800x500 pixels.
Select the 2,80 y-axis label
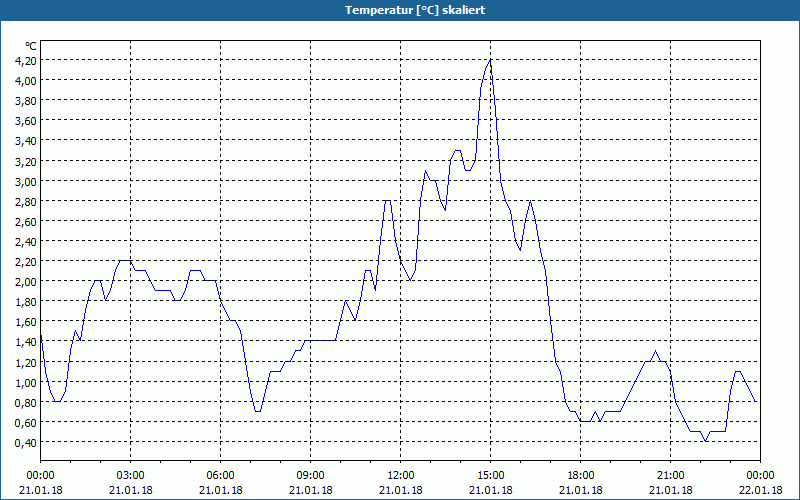(x=26, y=202)
